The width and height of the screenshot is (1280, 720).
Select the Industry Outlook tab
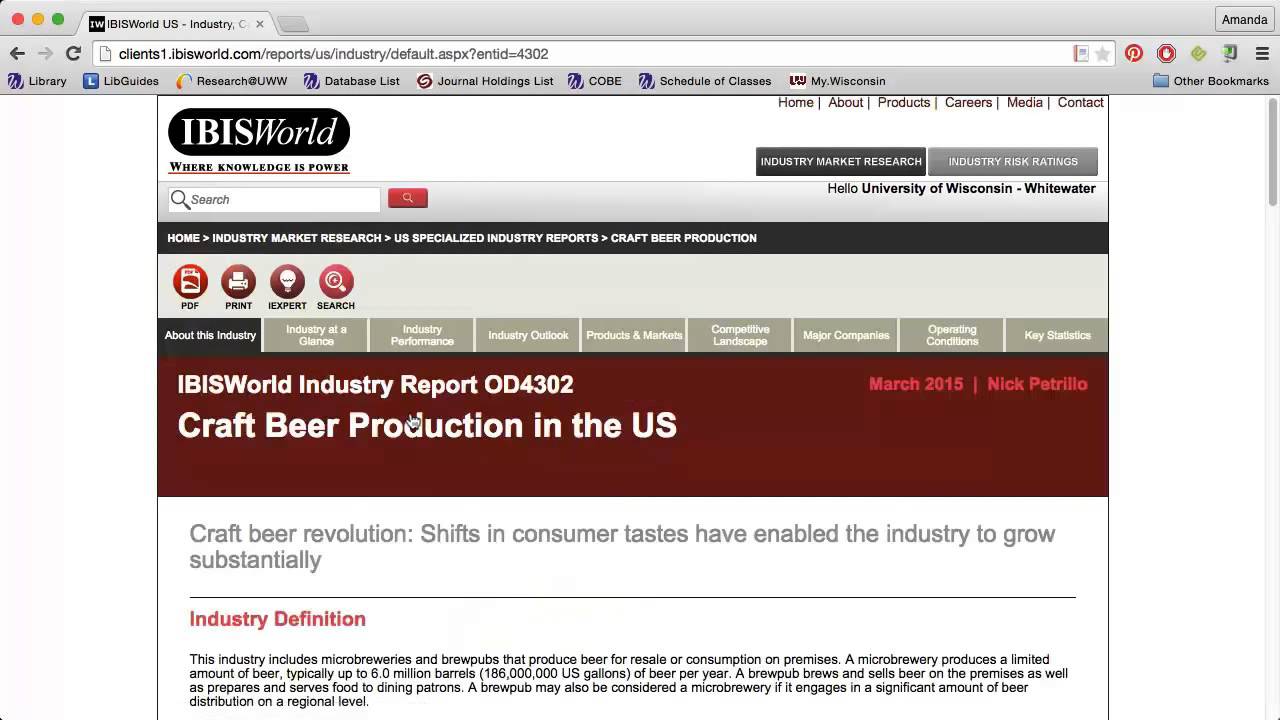pyautogui.click(x=528, y=335)
